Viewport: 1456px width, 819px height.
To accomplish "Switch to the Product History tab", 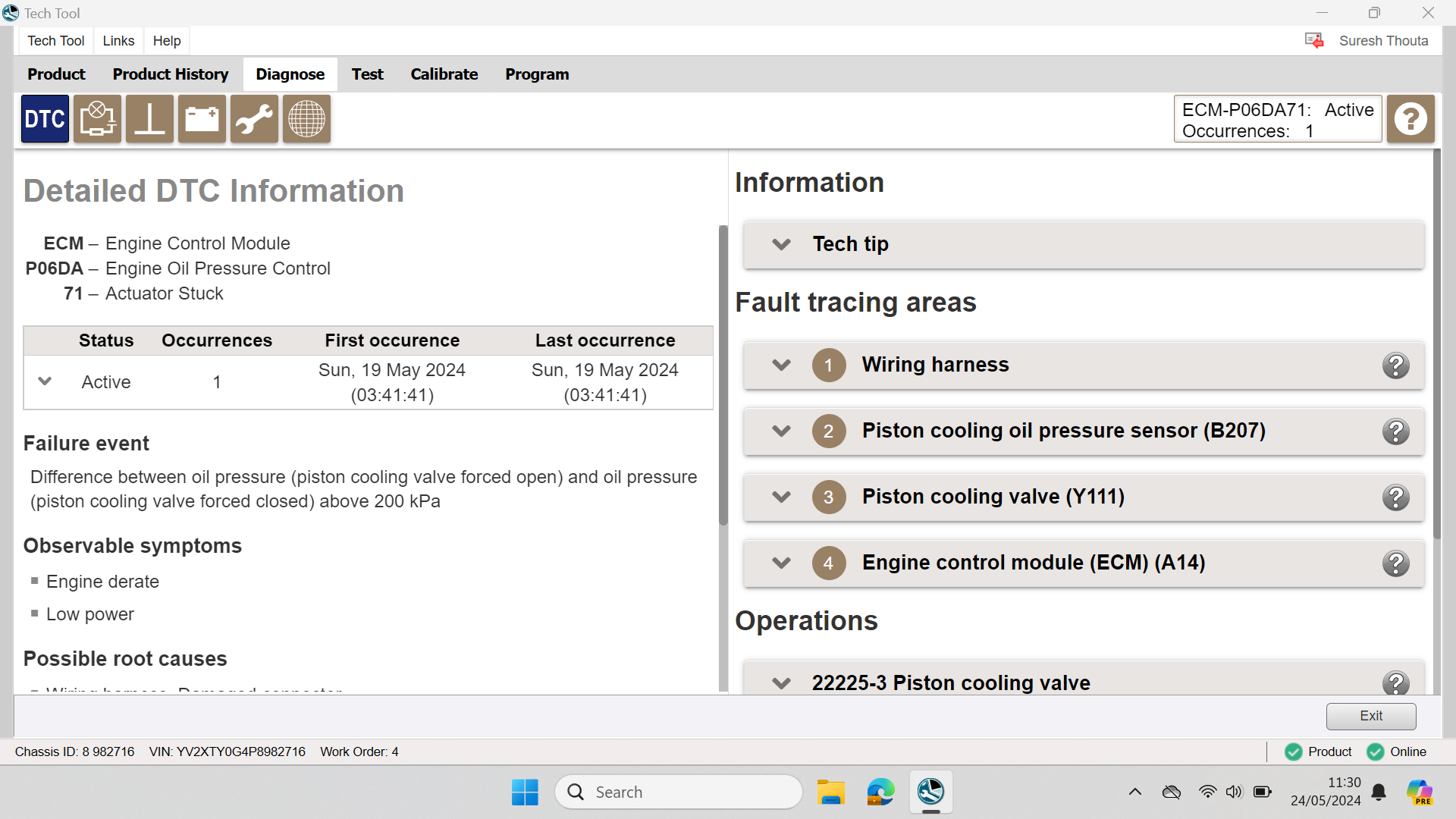I will tap(171, 74).
